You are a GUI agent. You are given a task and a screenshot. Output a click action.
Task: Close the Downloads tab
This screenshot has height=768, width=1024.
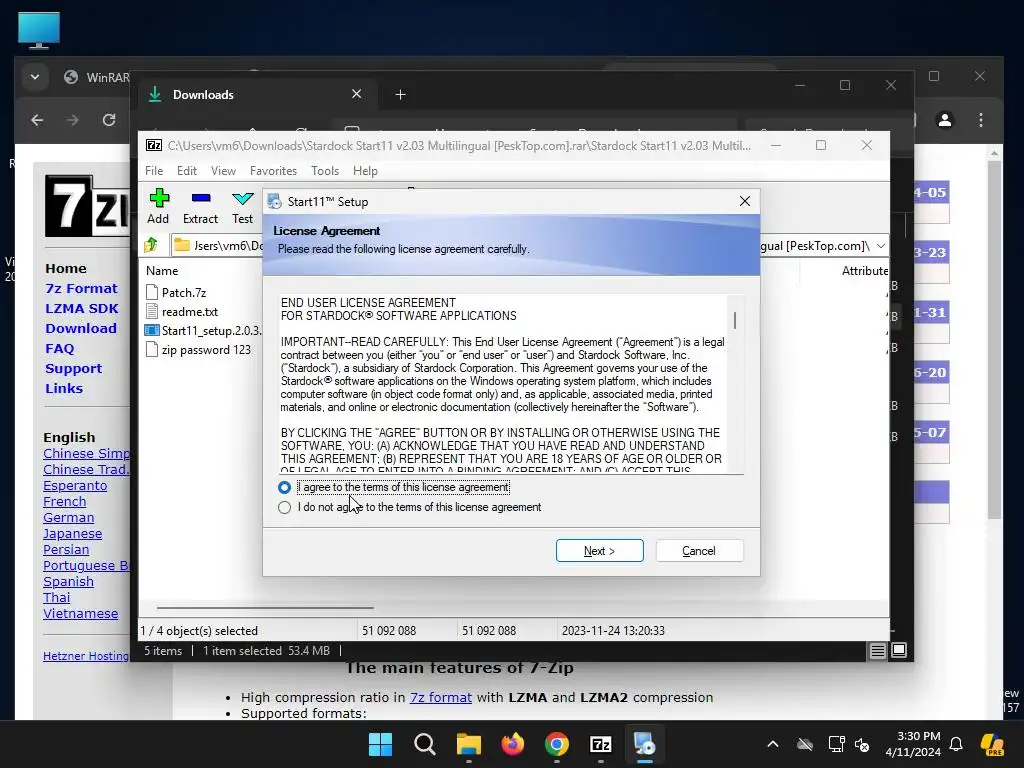357,94
